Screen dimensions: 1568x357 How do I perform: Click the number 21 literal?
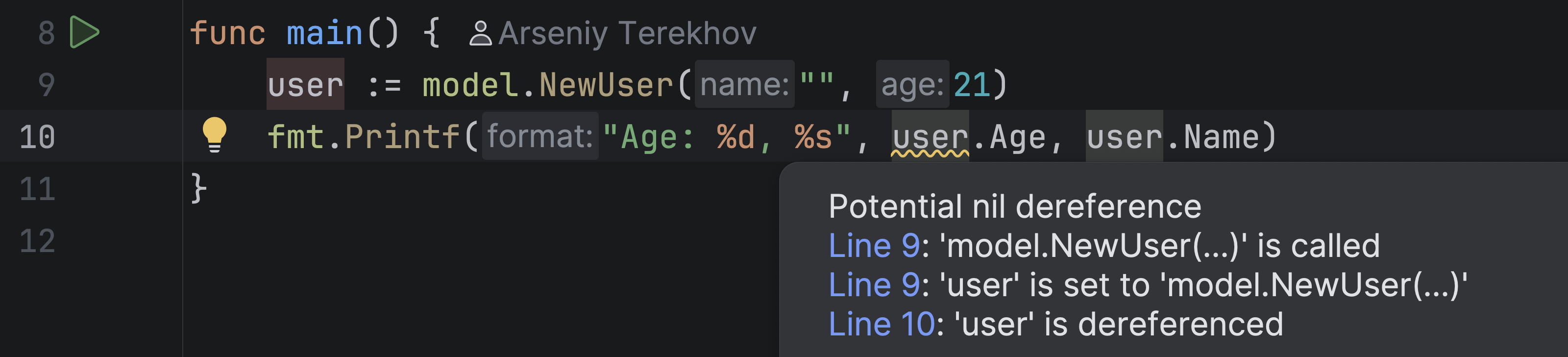coord(971,85)
